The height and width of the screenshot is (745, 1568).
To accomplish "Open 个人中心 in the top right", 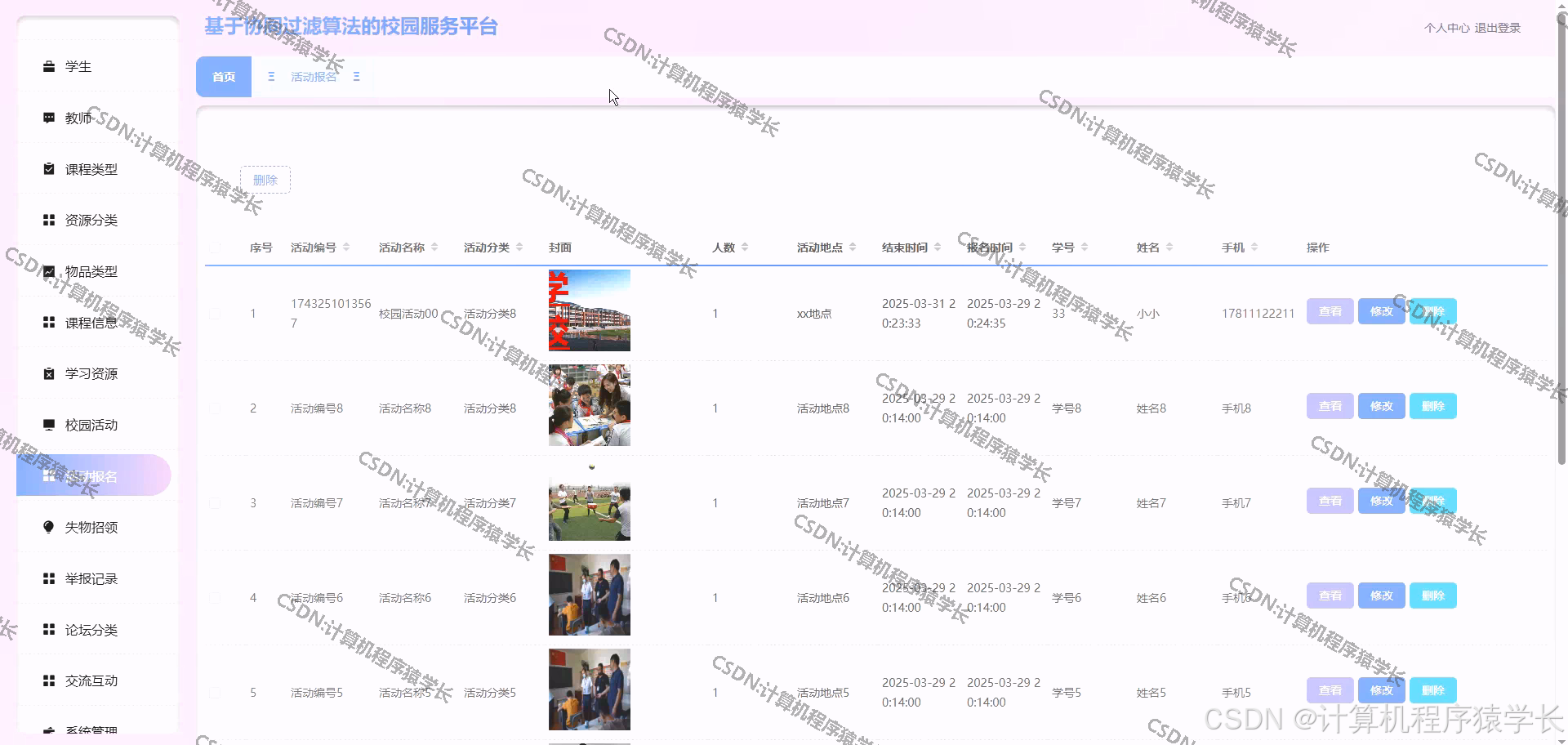I will click(x=1446, y=28).
